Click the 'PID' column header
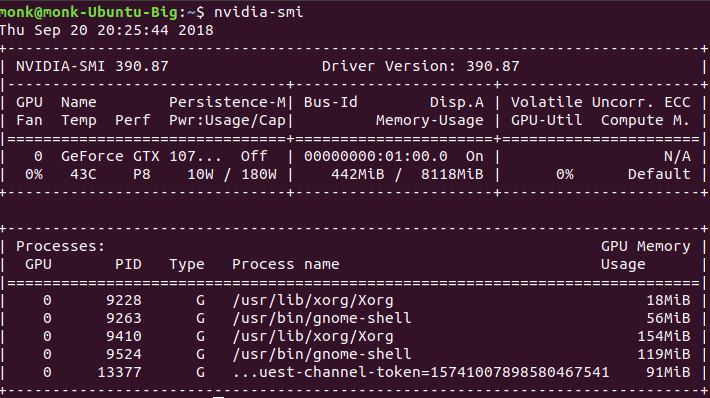This screenshot has width=710, height=398. point(128,264)
